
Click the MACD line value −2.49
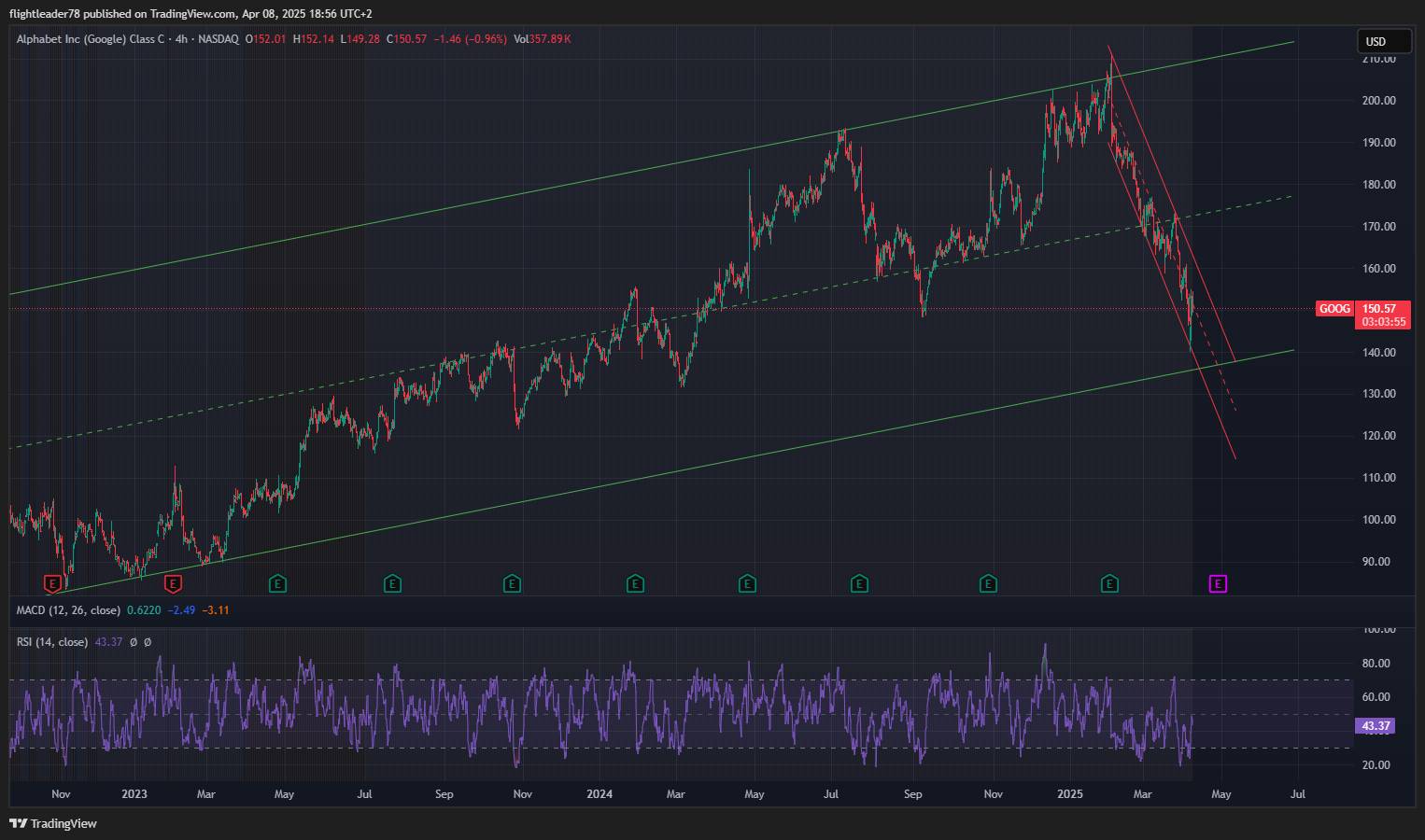[181, 610]
